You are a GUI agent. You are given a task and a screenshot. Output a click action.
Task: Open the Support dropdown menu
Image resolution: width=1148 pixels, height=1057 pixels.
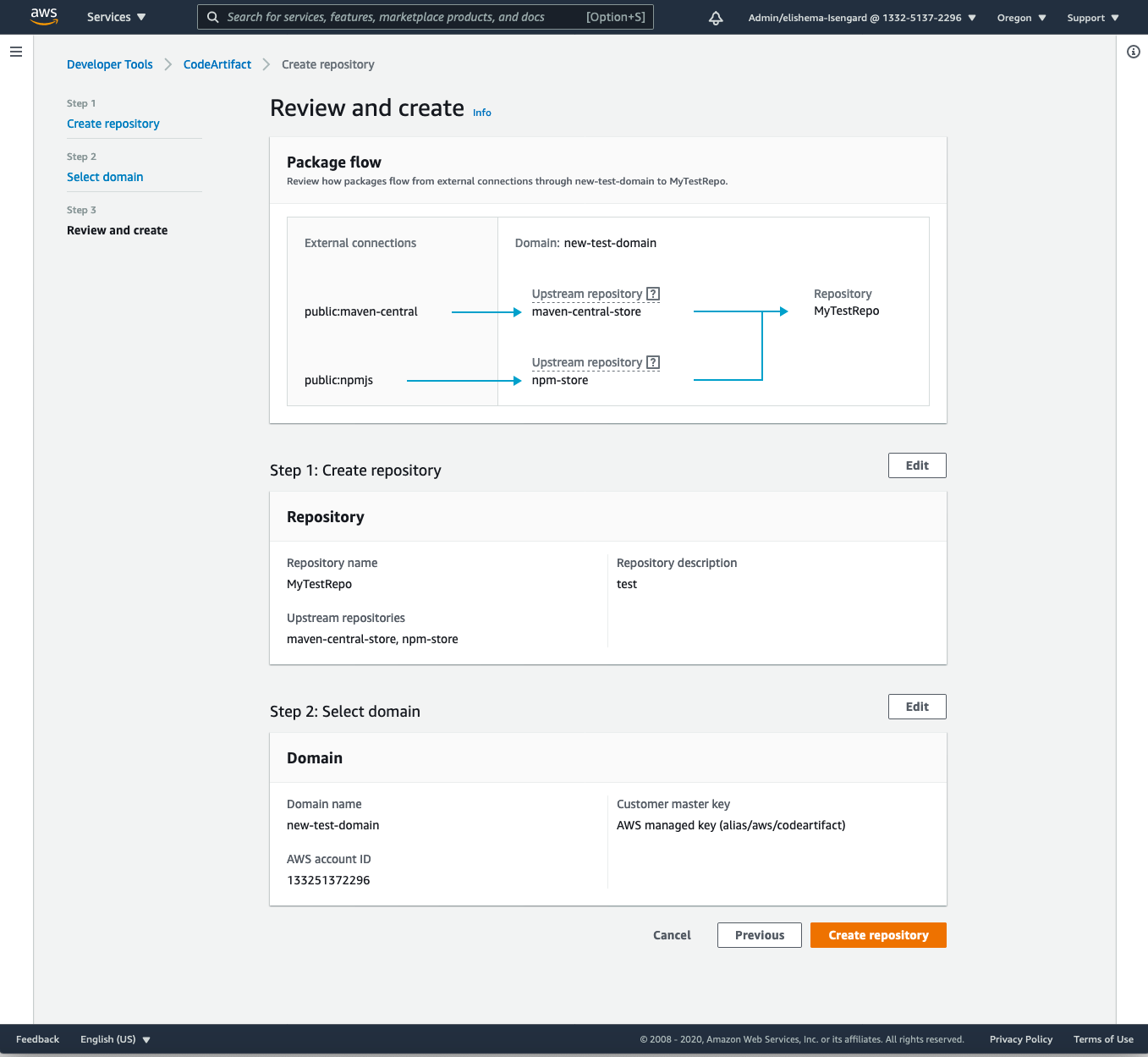(x=1093, y=18)
